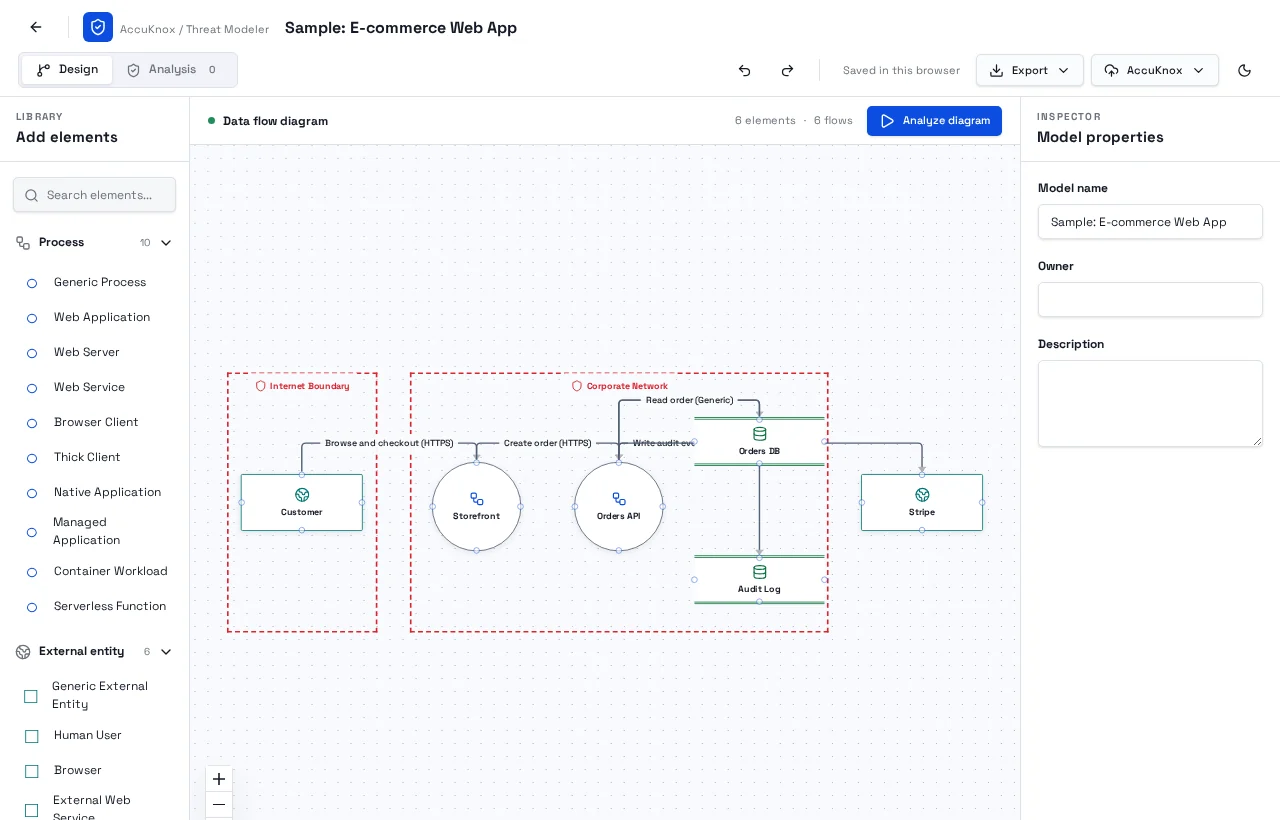This screenshot has width=1280, height=820.
Task: Click the Corporate Network boundary label
Action: pos(619,386)
